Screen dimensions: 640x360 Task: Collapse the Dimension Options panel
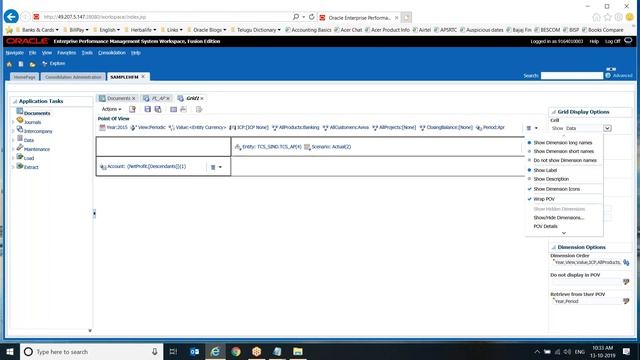click(x=554, y=247)
